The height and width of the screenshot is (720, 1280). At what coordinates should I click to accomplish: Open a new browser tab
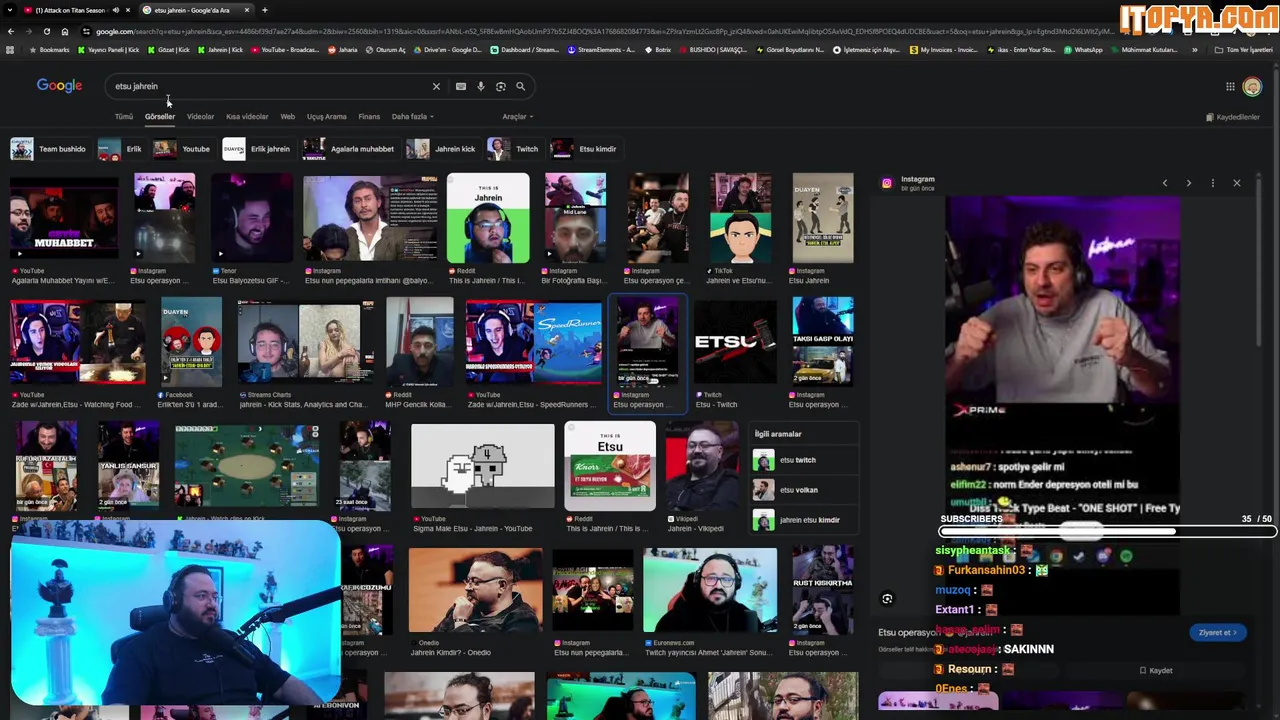click(x=264, y=10)
